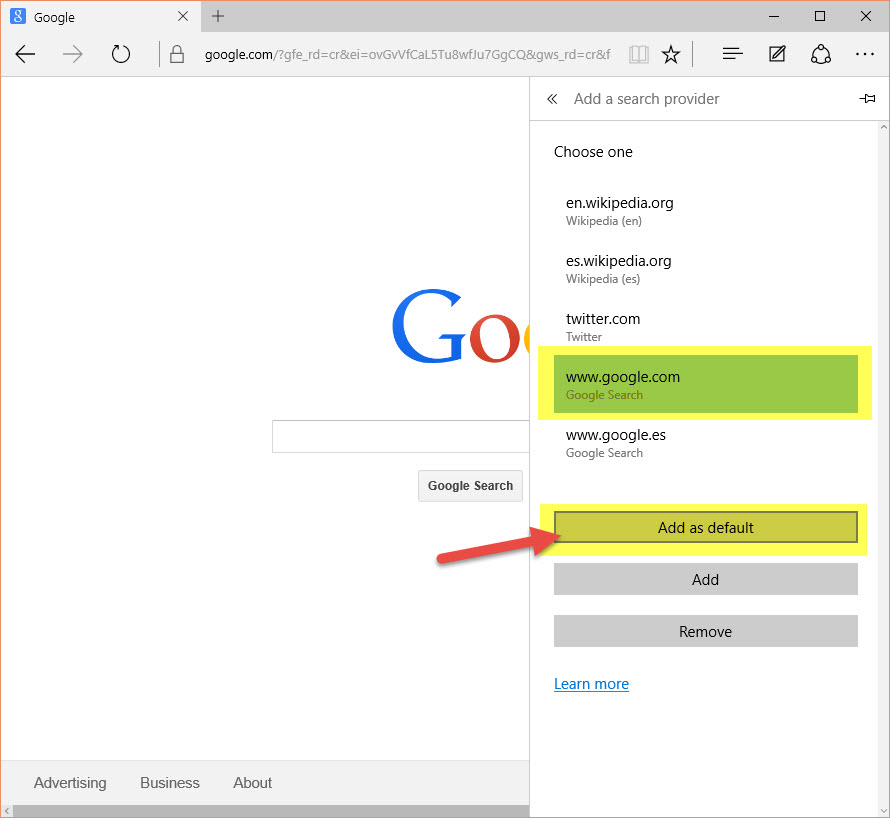Go back using the double chevron
This screenshot has width=890, height=818.
tap(552, 99)
